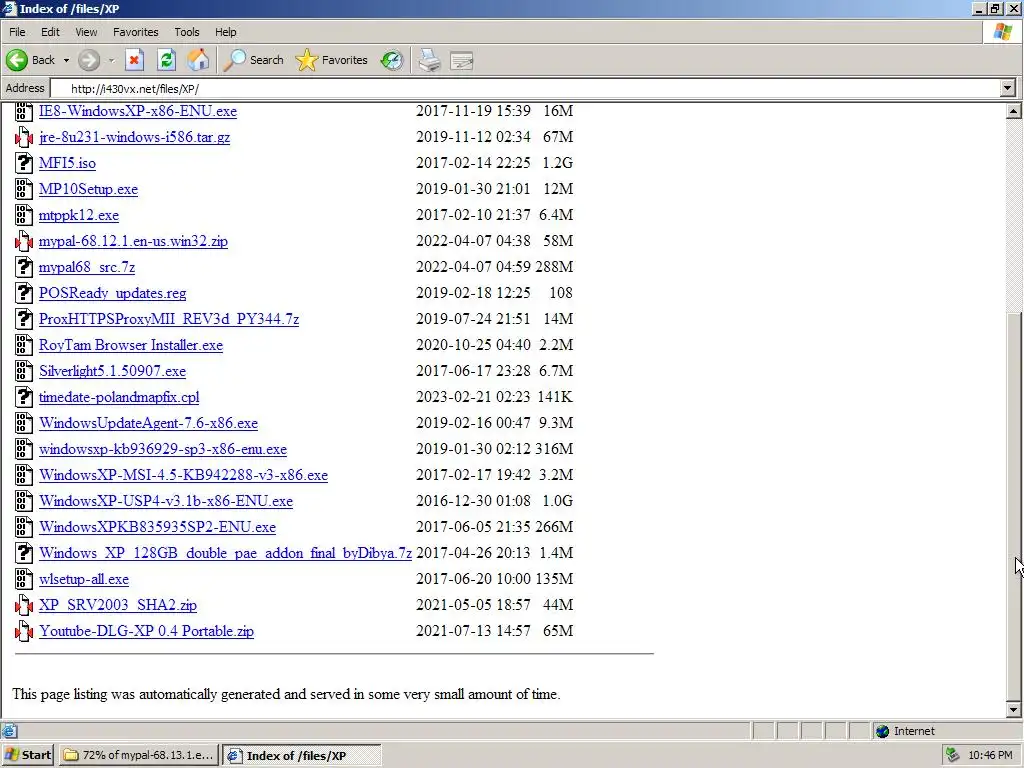Open the History toolbar icon
The image size is (1024, 768).
pos(391,60)
